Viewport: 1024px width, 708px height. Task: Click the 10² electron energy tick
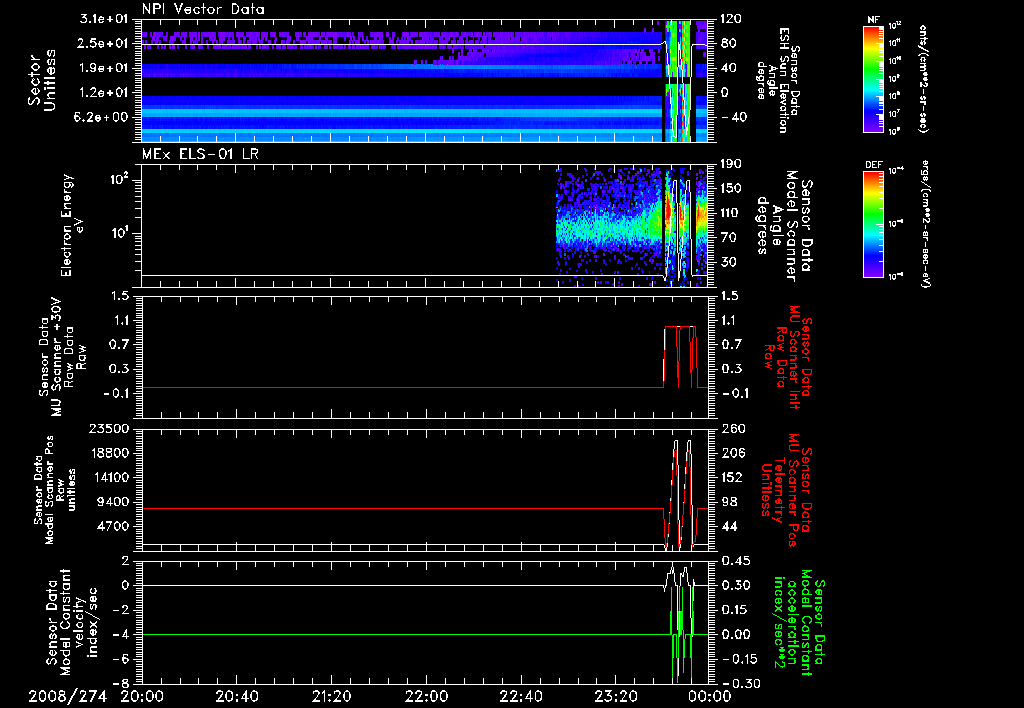tap(118, 179)
